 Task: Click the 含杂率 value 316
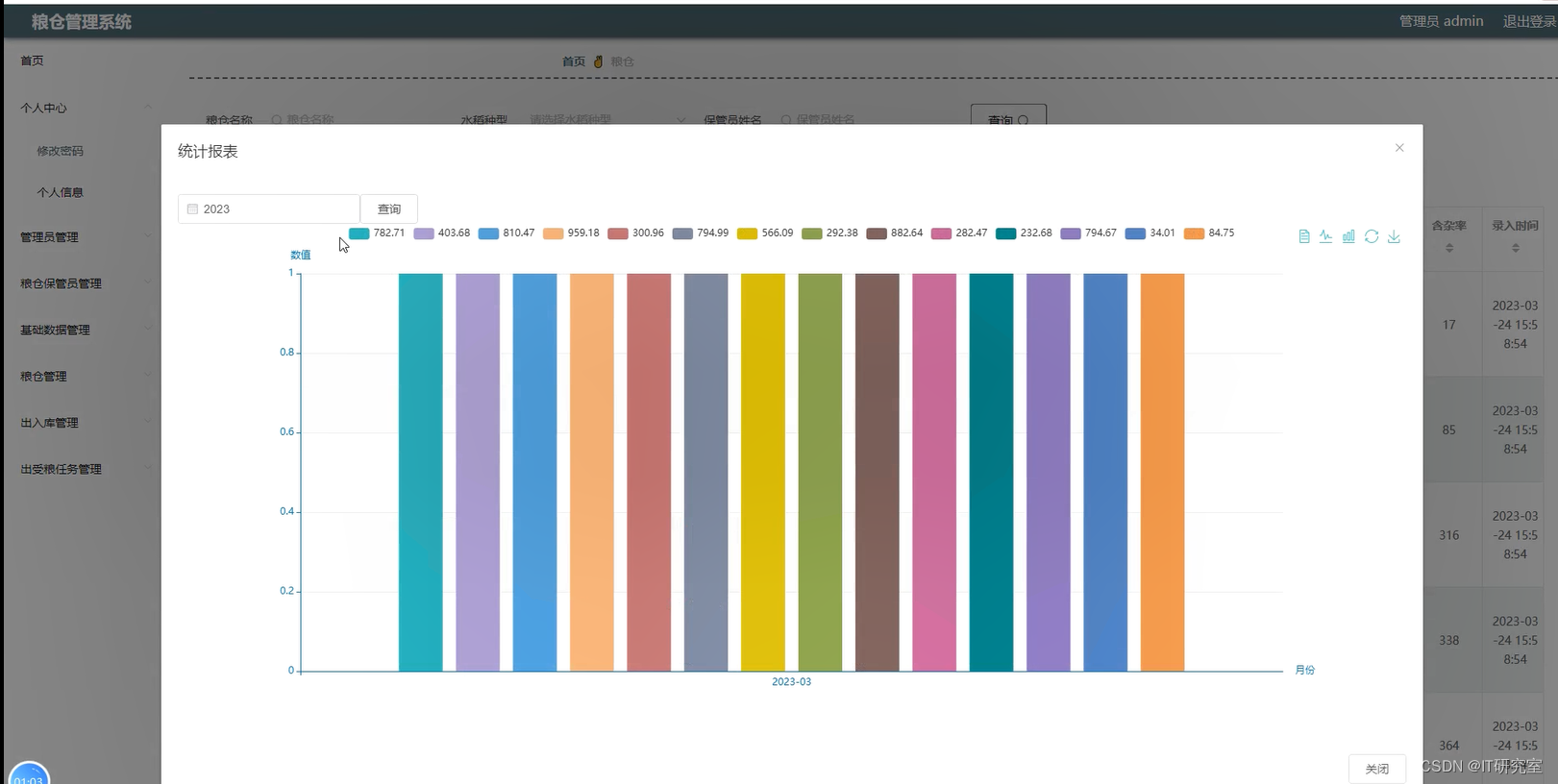pyautogui.click(x=1449, y=535)
